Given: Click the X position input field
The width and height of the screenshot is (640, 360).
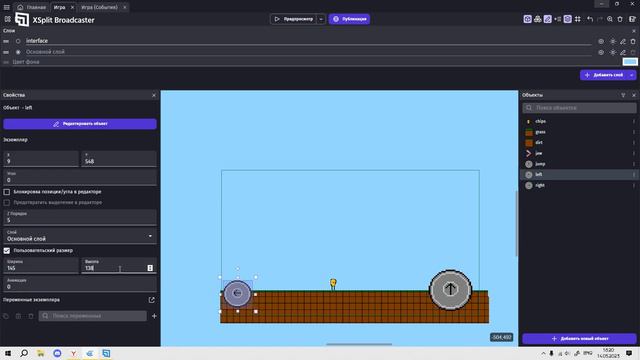Looking at the screenshot, I should (x=41, y=159).
